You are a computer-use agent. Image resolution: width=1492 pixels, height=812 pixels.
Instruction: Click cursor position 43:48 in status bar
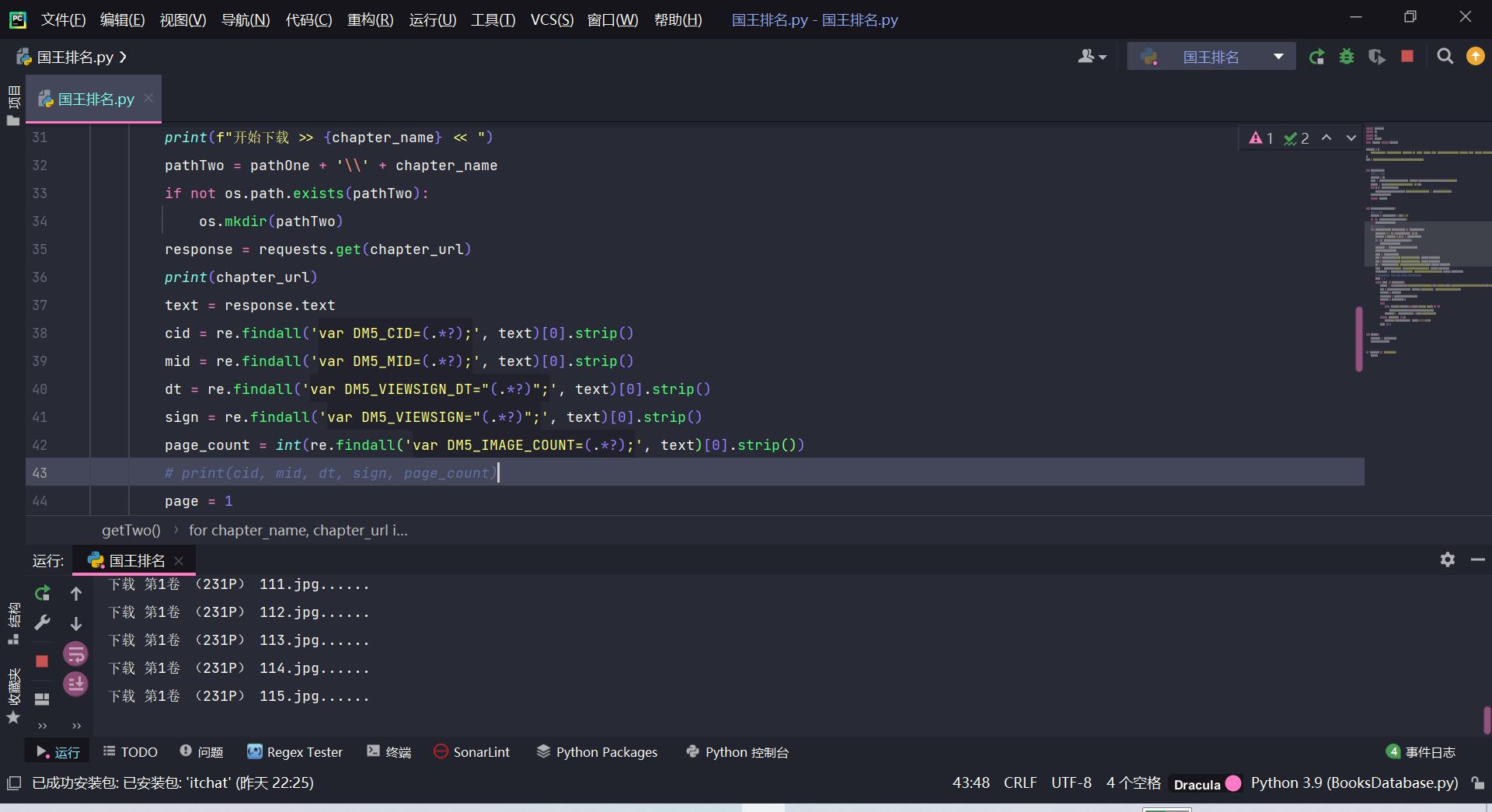click(x=971, y=783)
